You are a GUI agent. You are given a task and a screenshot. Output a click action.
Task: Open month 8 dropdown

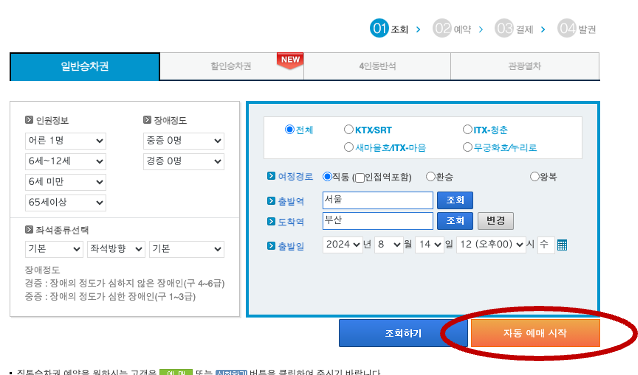coord(389,245)
